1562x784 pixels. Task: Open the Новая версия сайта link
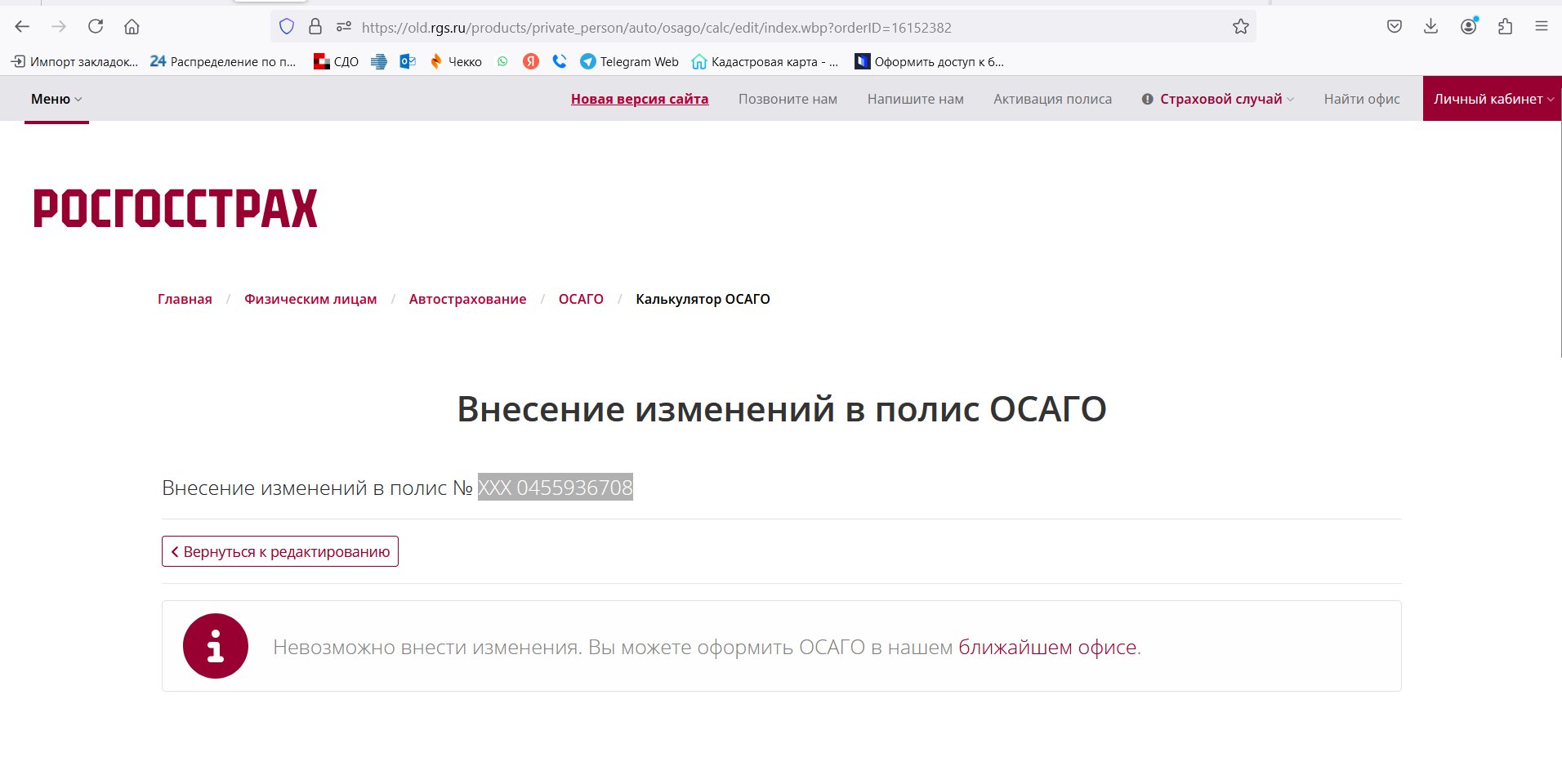(640, 99)
